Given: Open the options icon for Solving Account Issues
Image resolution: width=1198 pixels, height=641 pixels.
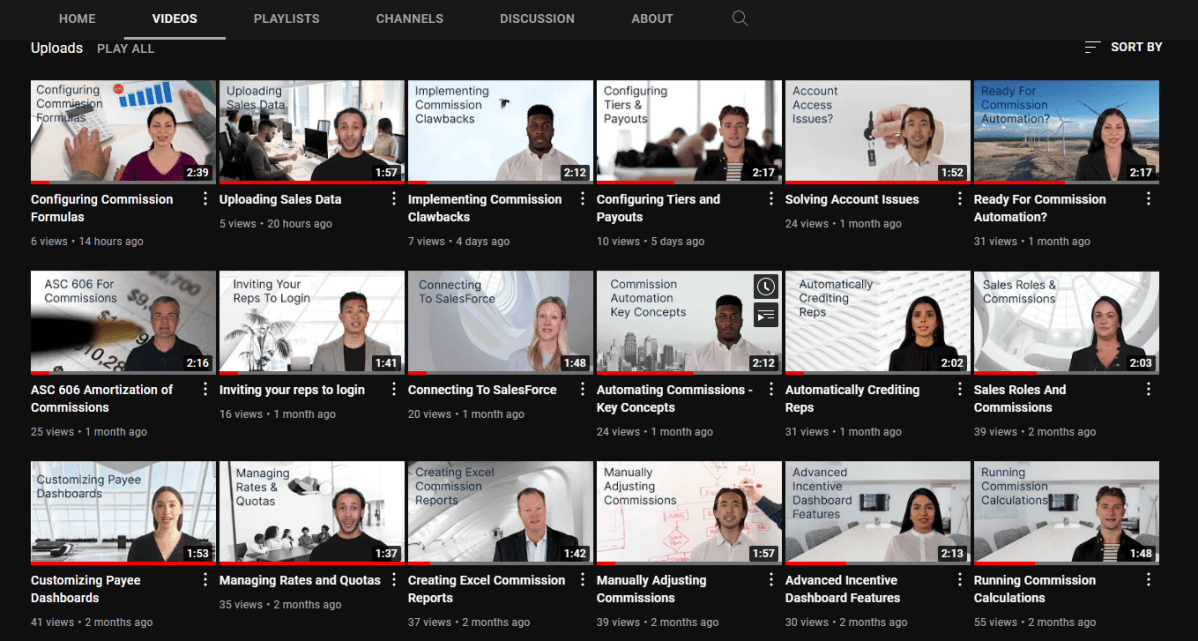Looking at the screenshot, I should (959, 198).
